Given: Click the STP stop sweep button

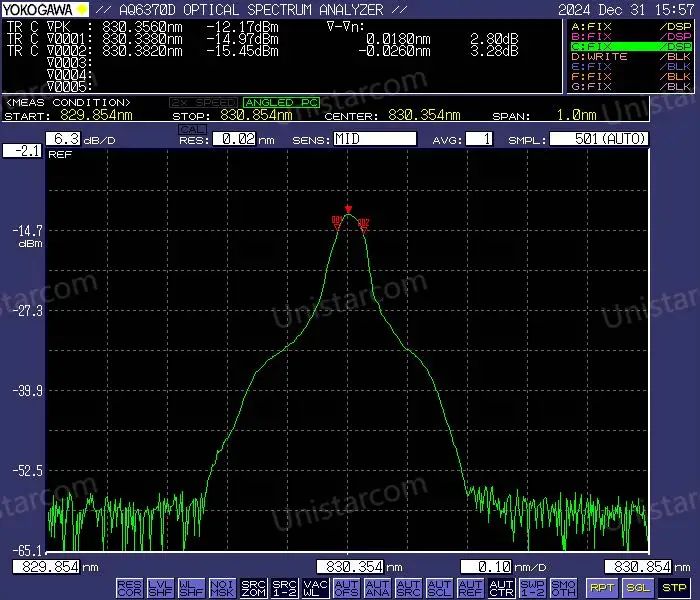Looking at the screenshot, I should coord(674,588).
